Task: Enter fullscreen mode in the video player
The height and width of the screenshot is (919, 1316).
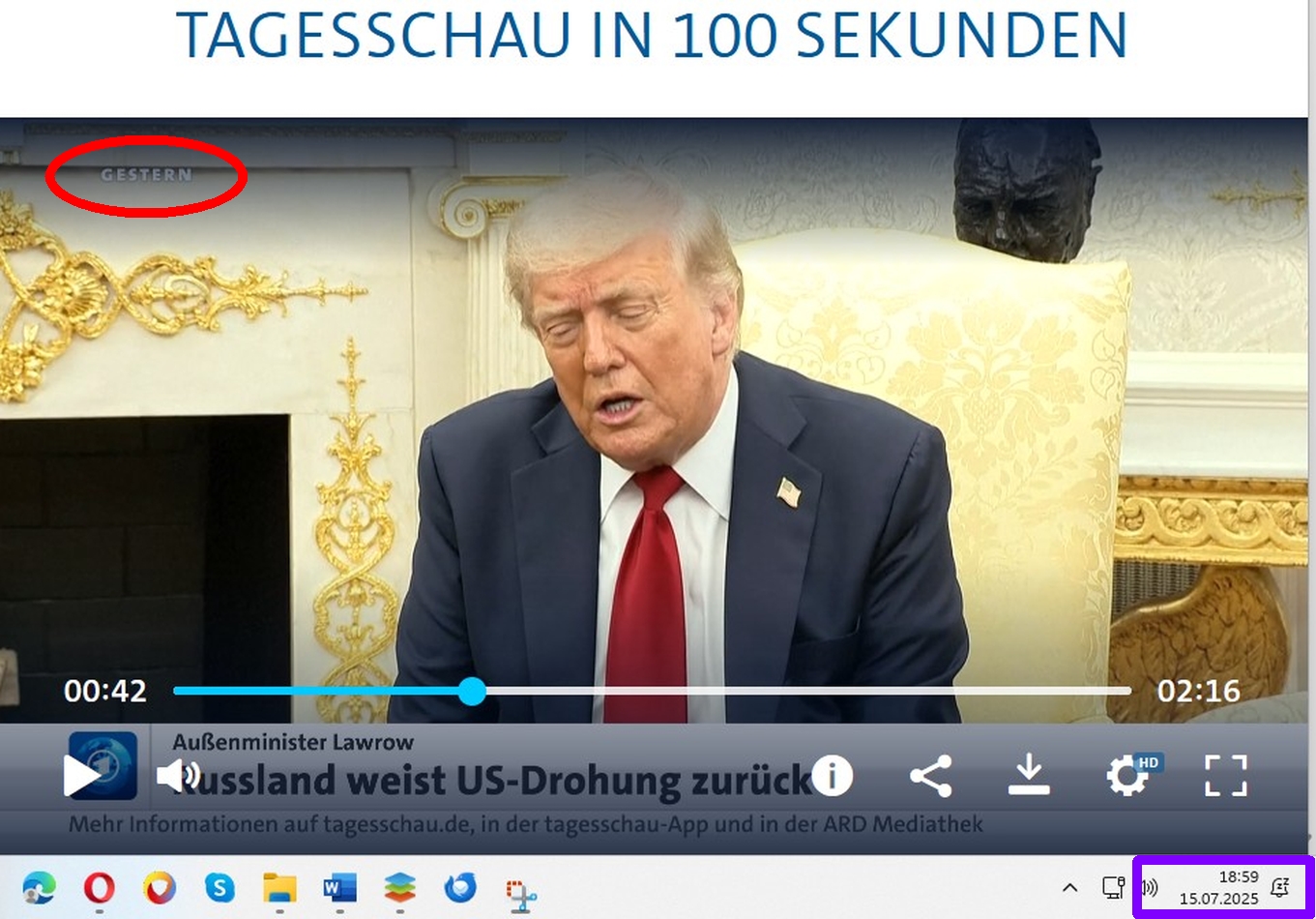Action: tap(1225, 776)
